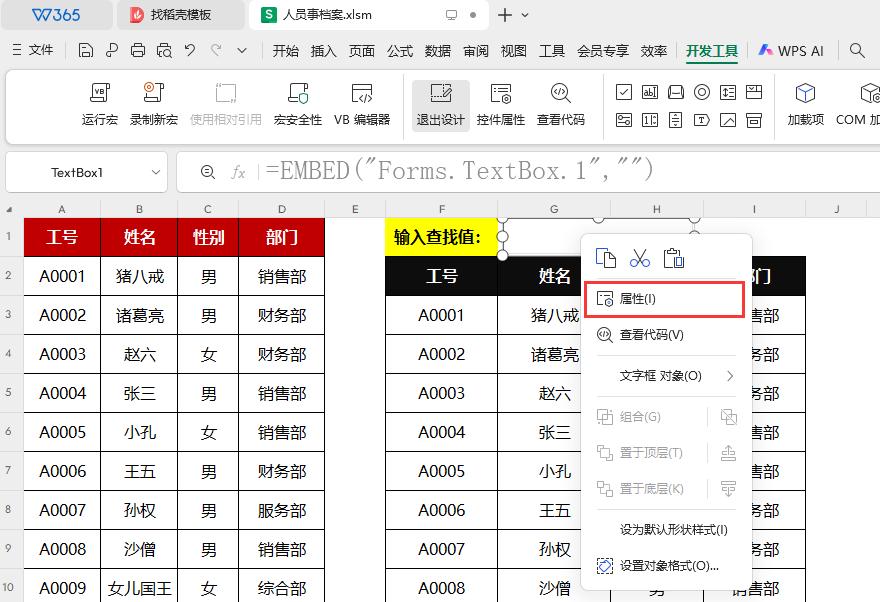
Task: Select column D header
Action: point(282,209)
